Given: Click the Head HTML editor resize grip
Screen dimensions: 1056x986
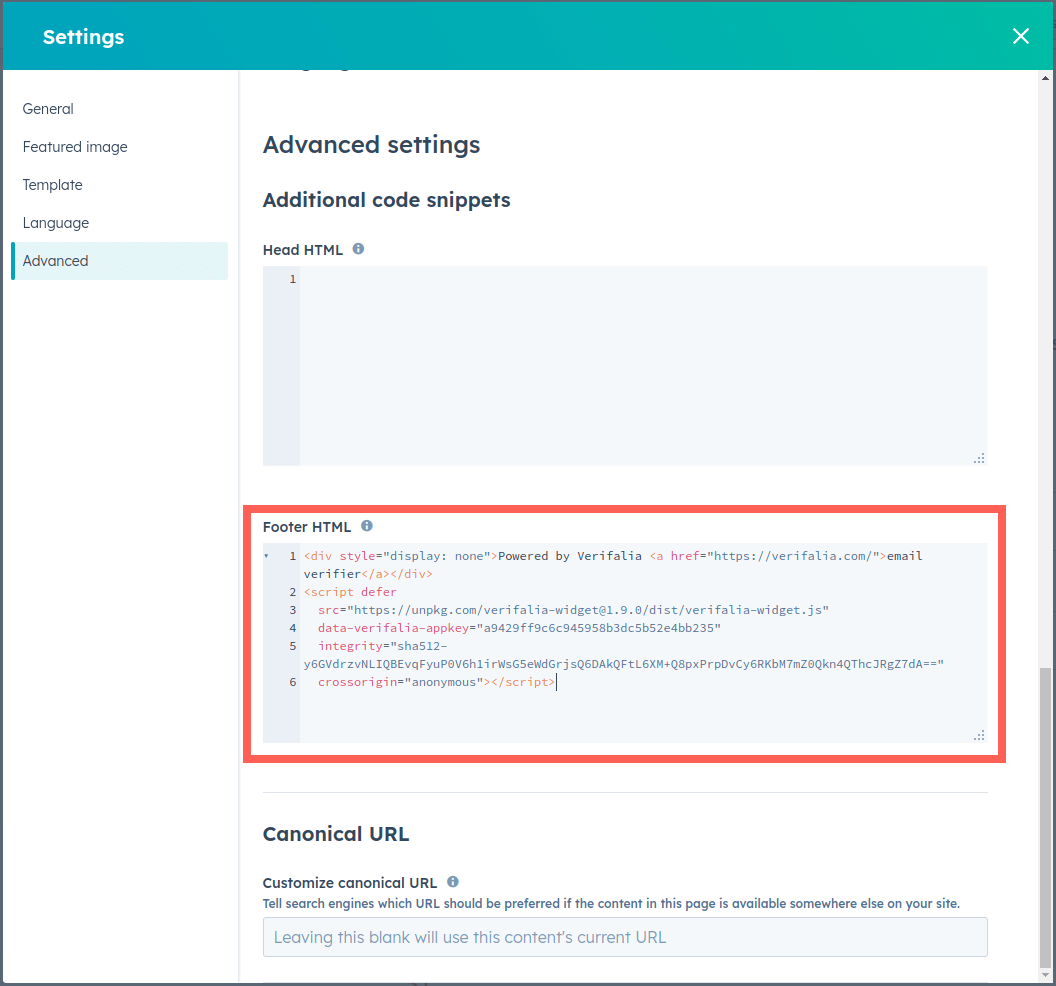Looking at the screenshot, I should click(979, 458).
